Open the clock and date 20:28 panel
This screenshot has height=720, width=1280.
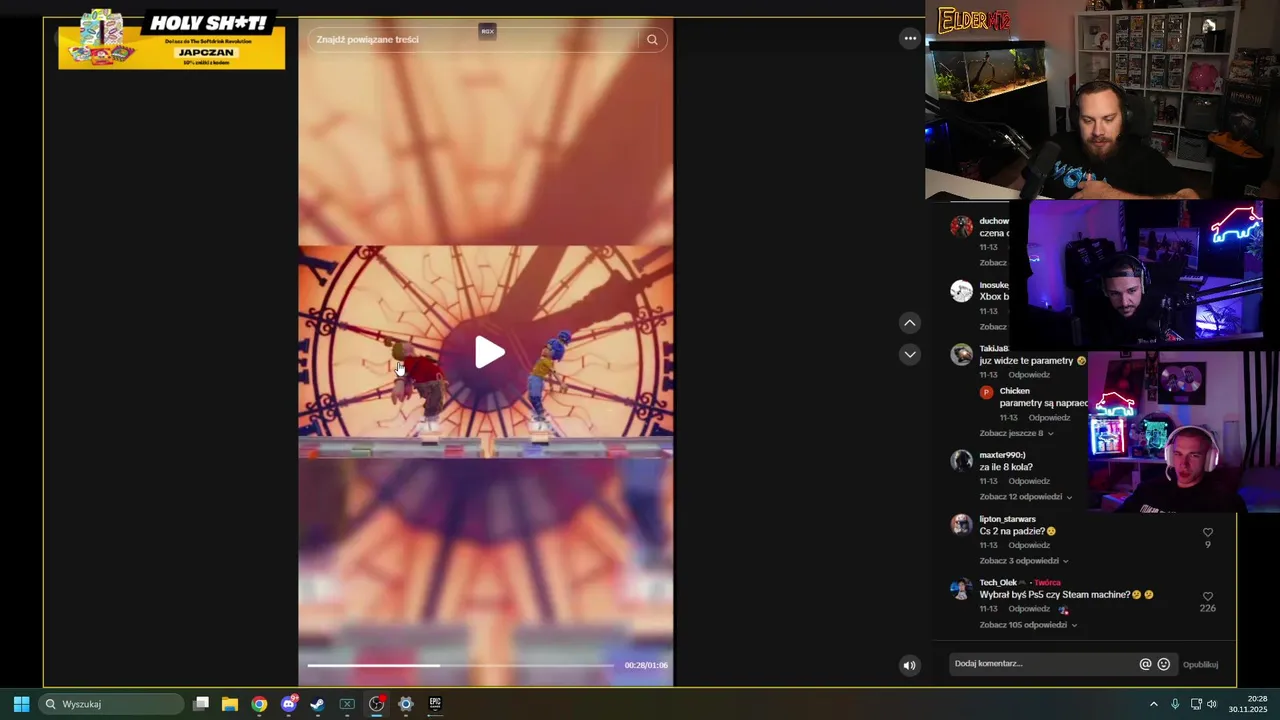click(x=1248, y=704)
